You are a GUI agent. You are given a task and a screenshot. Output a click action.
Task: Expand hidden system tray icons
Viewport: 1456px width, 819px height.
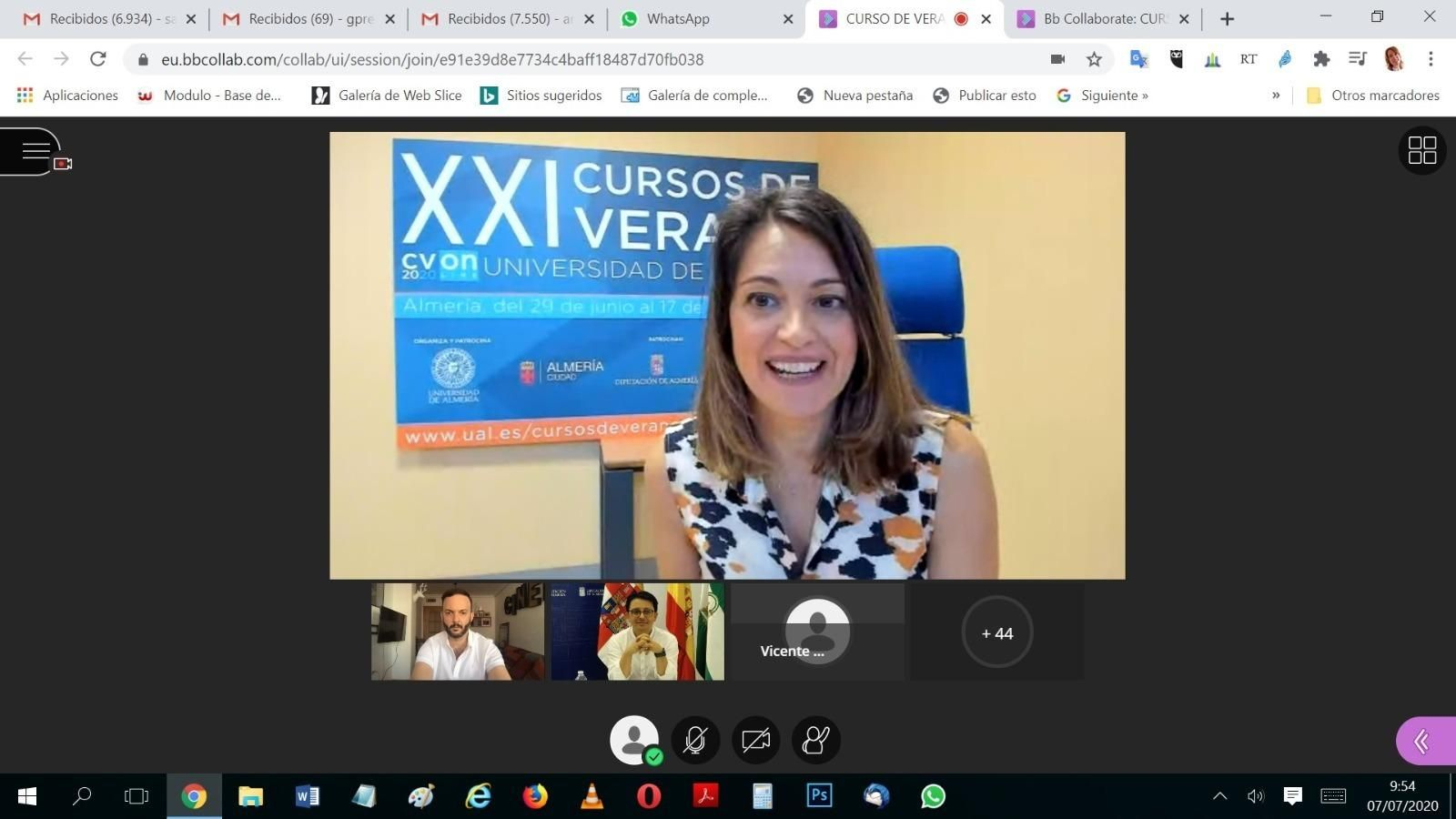point(1219,795)
